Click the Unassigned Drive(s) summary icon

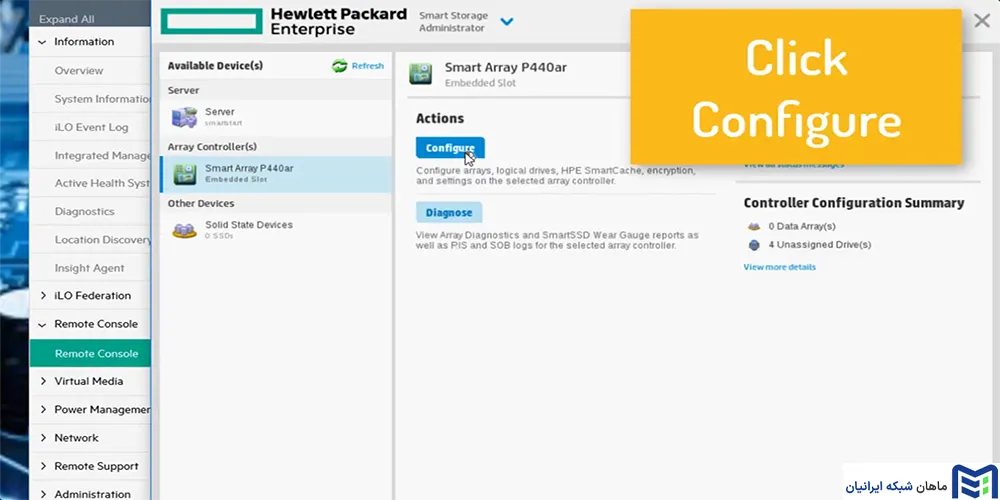[x=754, y=245]
